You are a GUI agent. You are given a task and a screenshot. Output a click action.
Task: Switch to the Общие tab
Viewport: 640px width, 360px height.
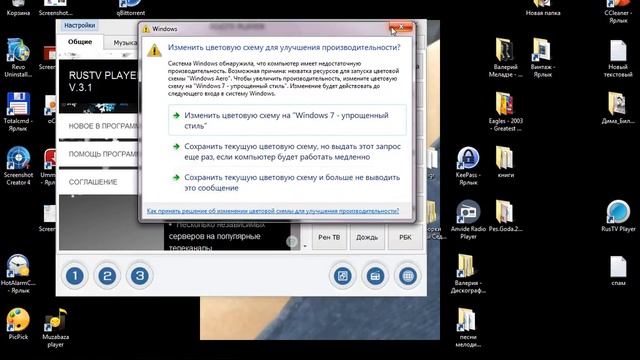80,42
